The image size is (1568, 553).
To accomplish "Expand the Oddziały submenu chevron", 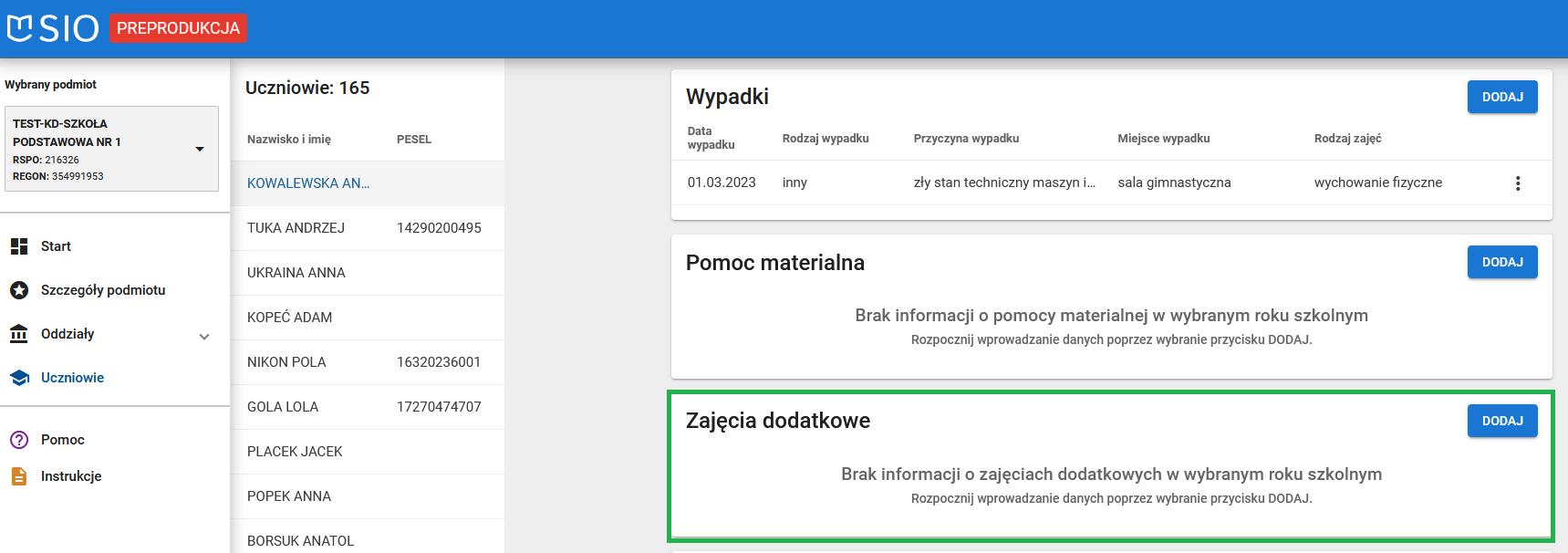I will (x=204, y=336).
